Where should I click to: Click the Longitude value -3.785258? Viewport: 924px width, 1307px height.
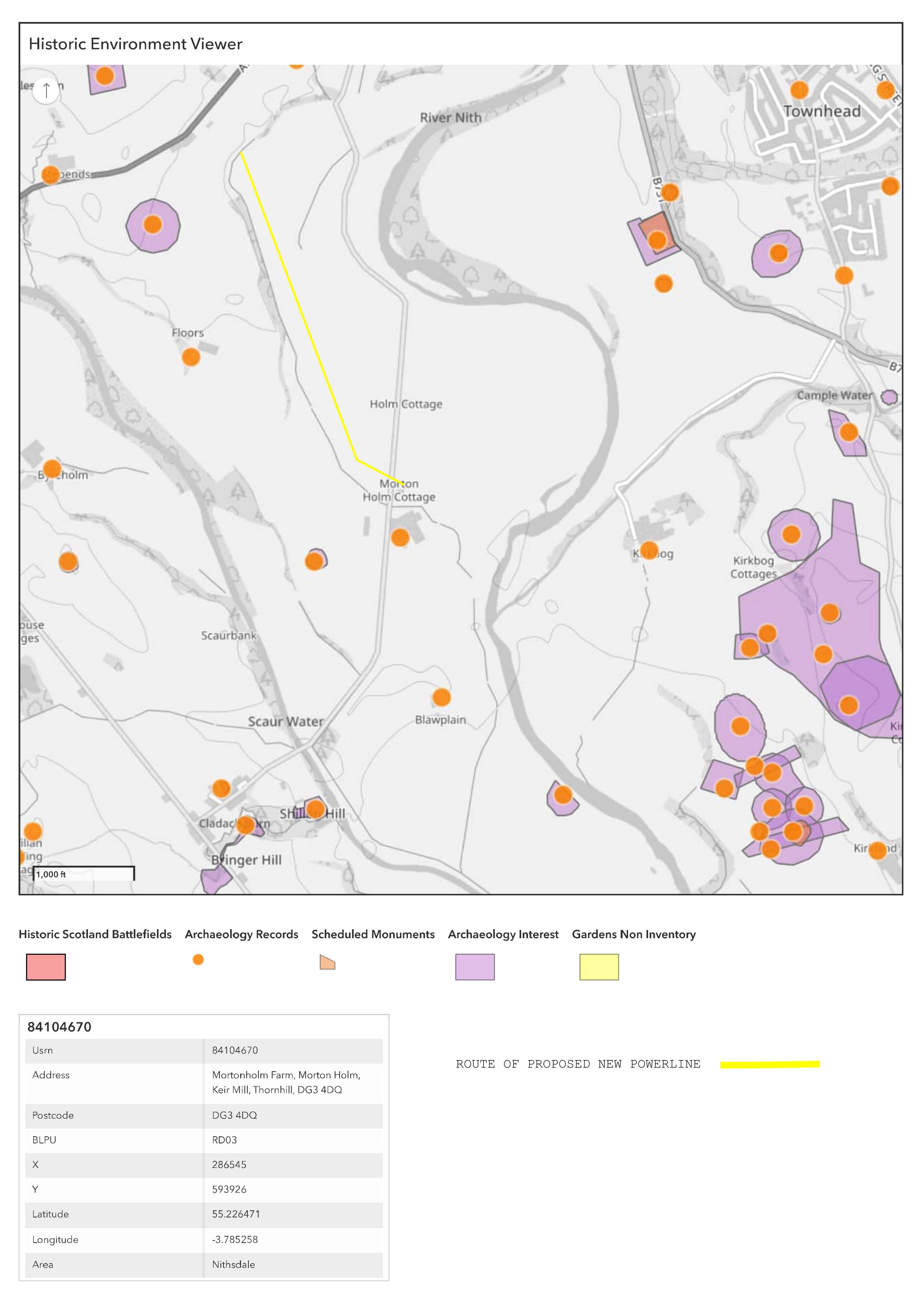(x=234, y=1239)
